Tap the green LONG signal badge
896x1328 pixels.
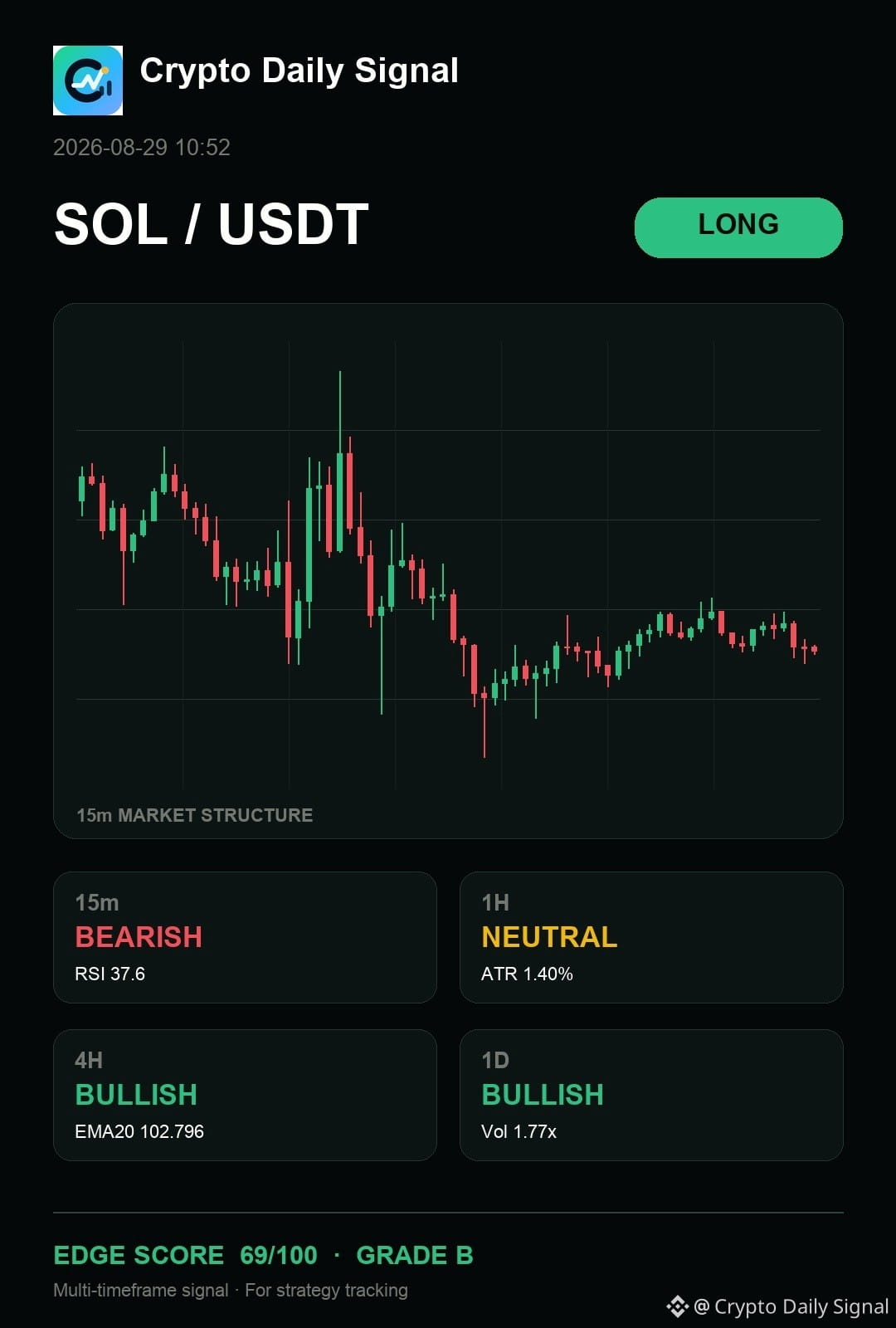(738, 227)
